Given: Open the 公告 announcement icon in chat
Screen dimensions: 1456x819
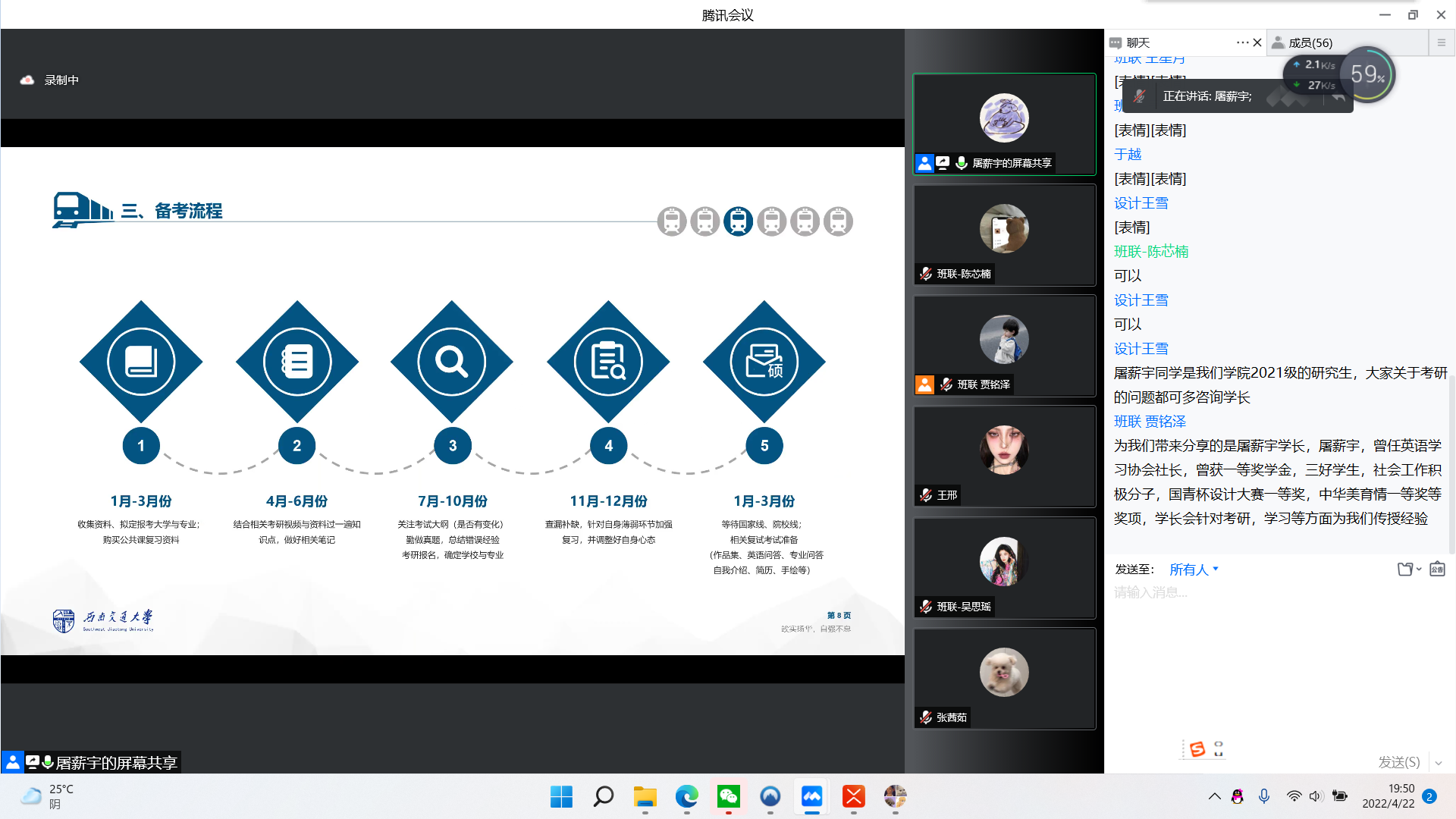Looking at the screenshot, I should 1437,570.
